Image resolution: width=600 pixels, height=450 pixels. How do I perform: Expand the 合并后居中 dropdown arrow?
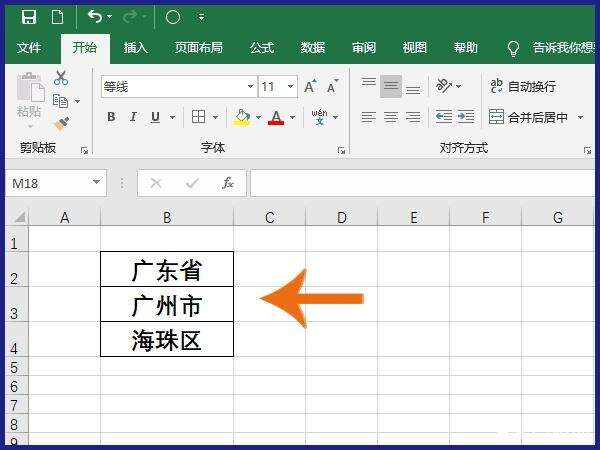tap(580, 117)
